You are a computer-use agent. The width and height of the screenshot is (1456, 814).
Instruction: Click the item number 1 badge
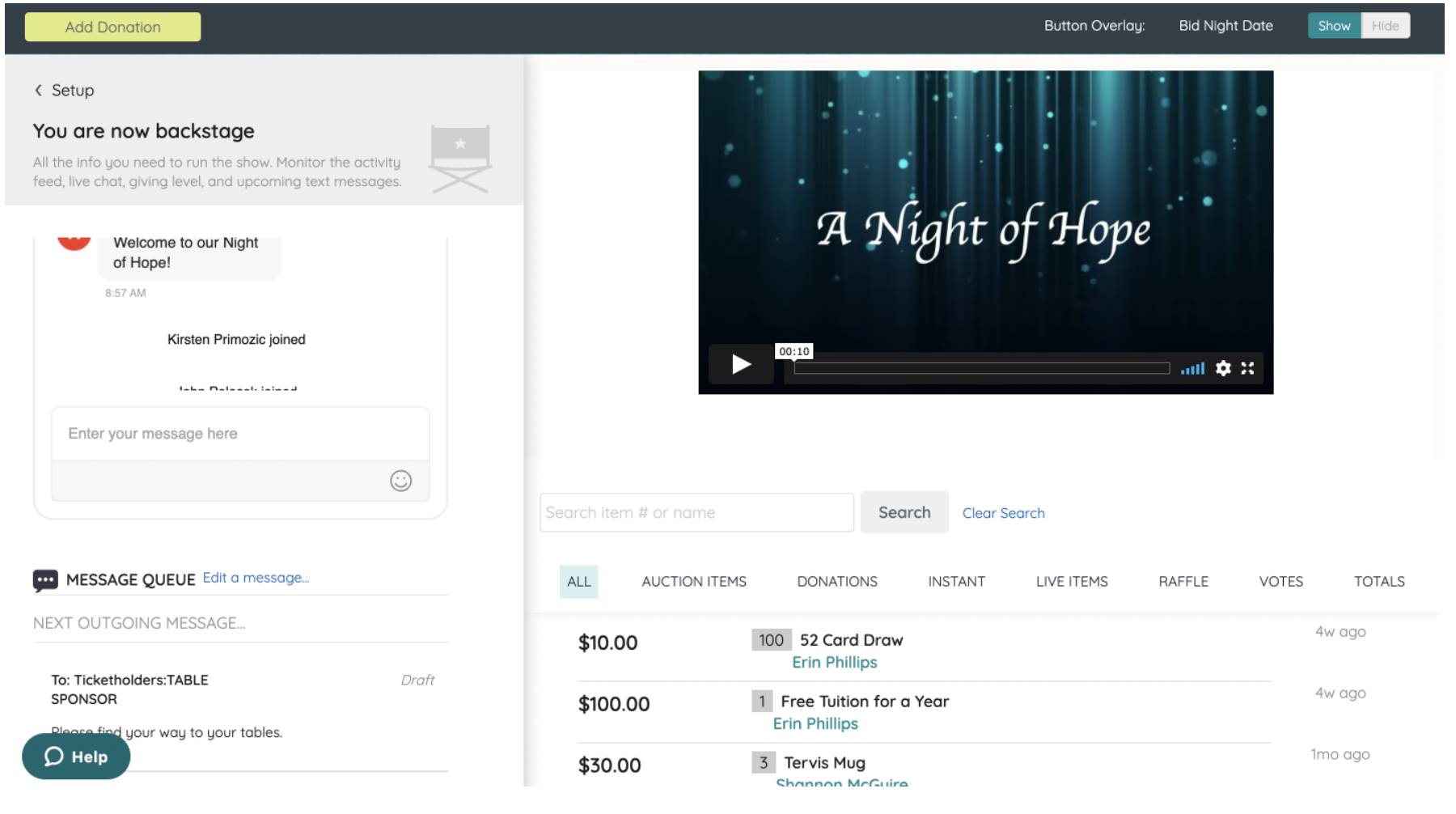[762, 702]
